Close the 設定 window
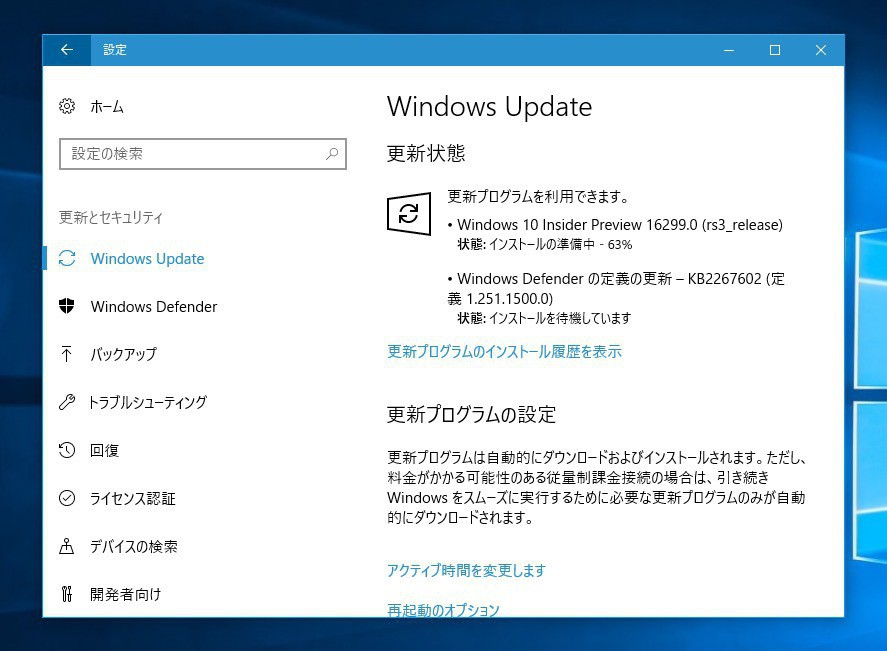Viewport: 887px width, 651px height. [821, 50]
